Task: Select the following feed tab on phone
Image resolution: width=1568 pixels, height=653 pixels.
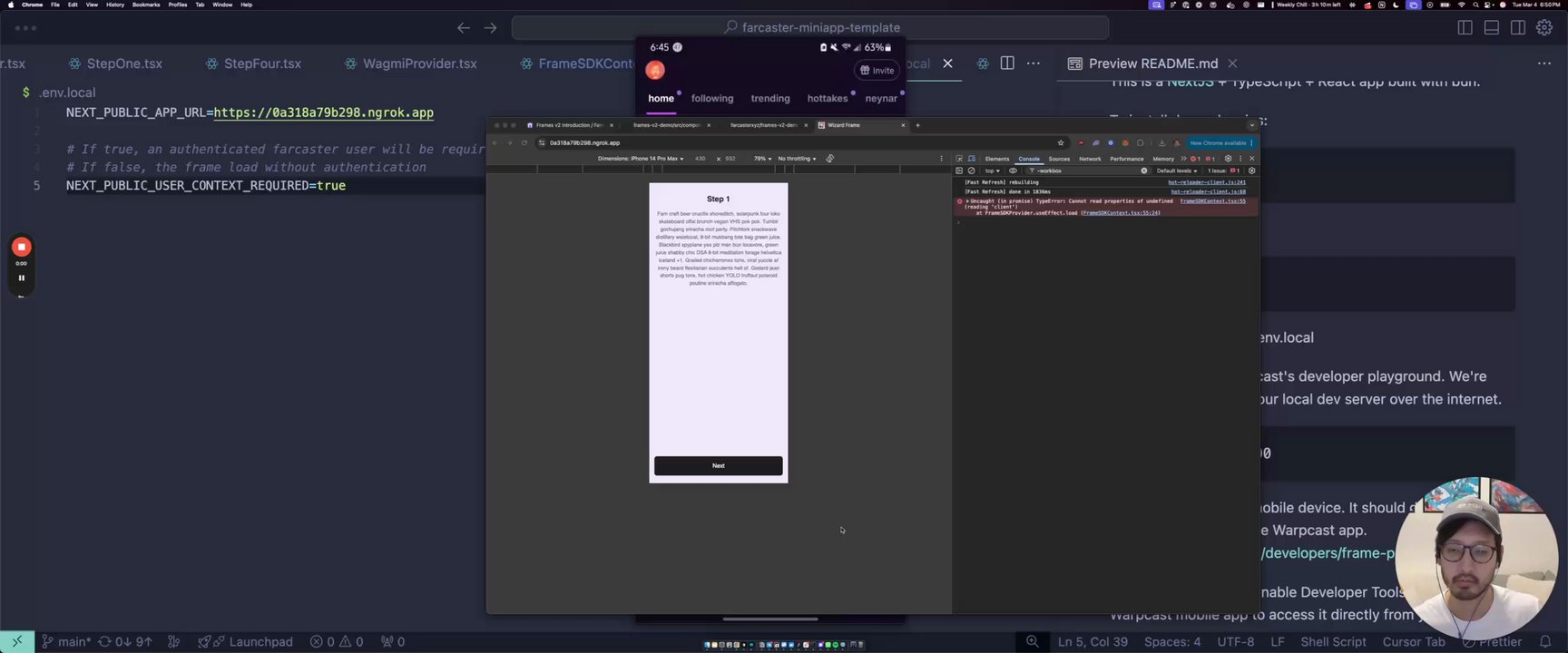Action: click(712, 98)
